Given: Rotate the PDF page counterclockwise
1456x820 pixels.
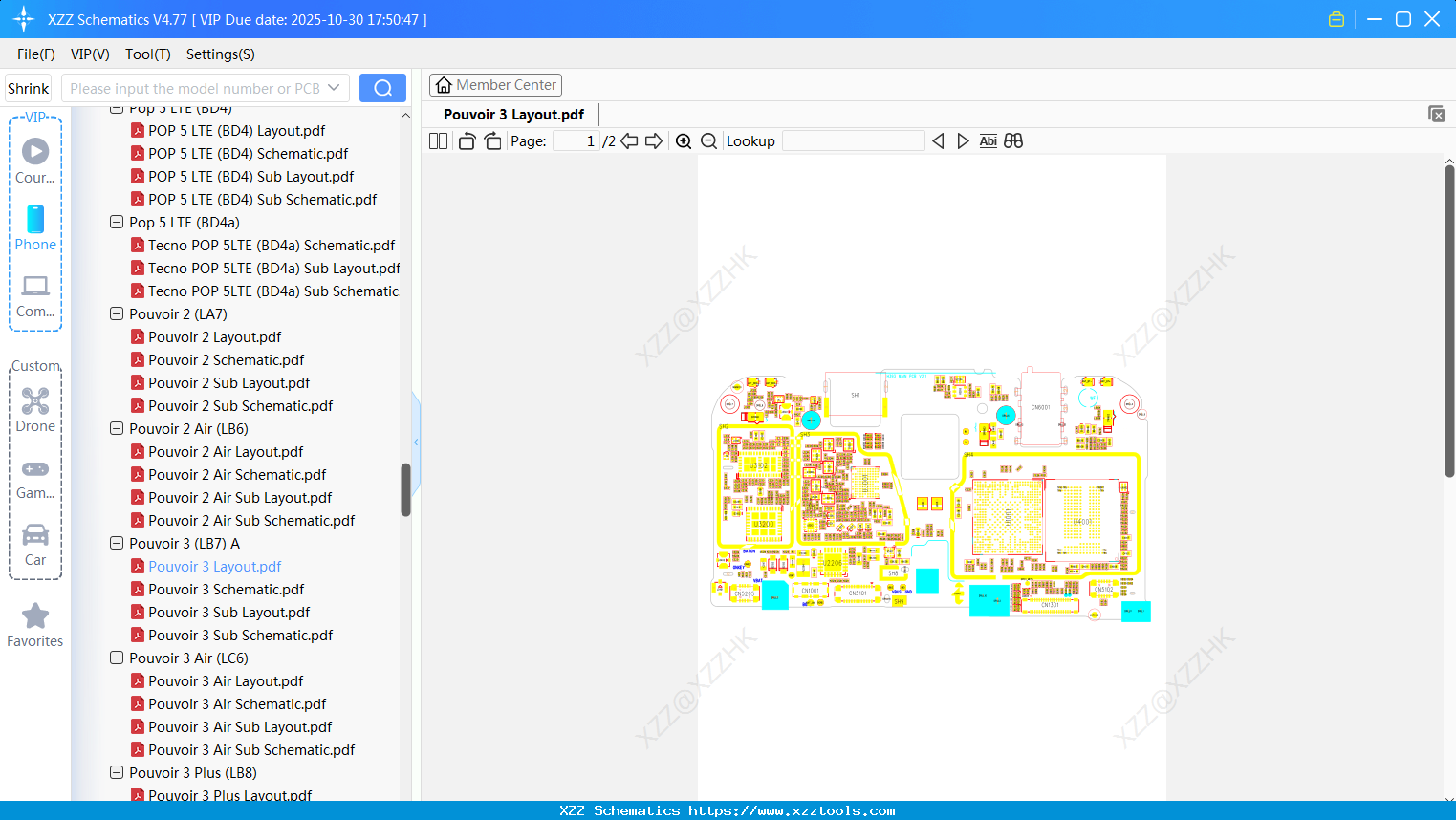Looking at the screenshot, I should pyautogui.click(x=466, y=140).
